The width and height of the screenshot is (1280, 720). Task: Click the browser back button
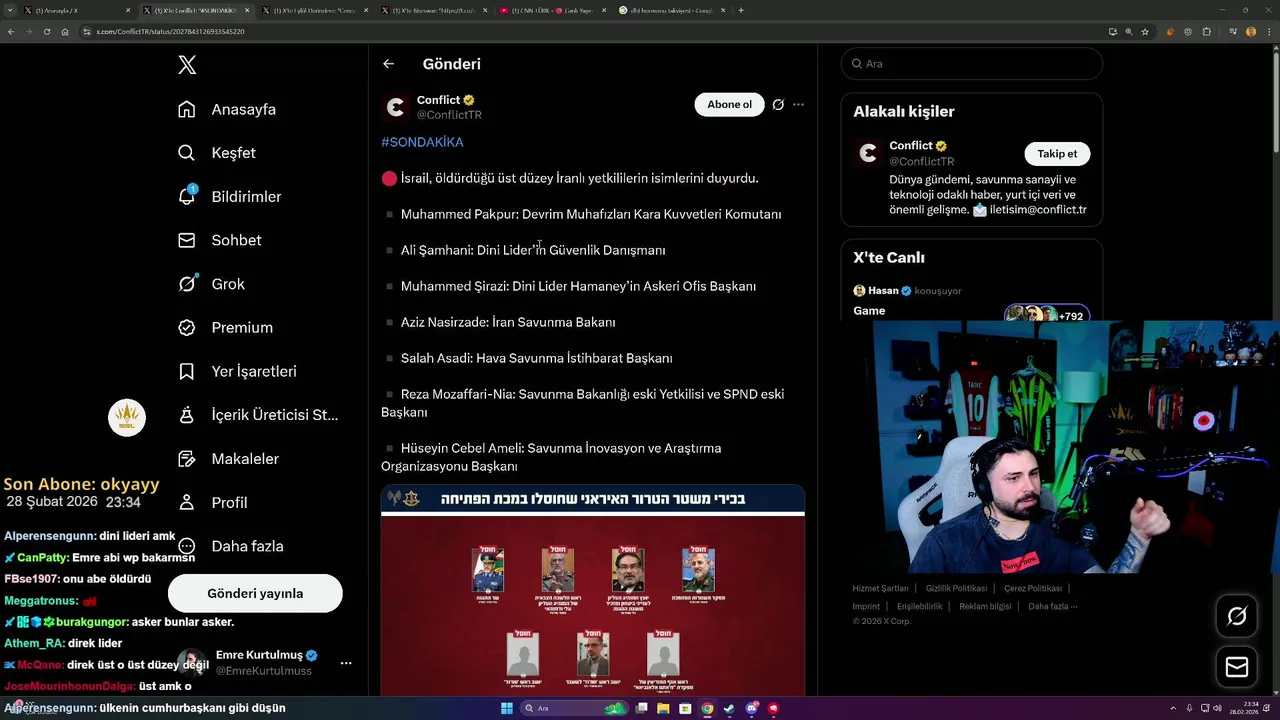11,31
